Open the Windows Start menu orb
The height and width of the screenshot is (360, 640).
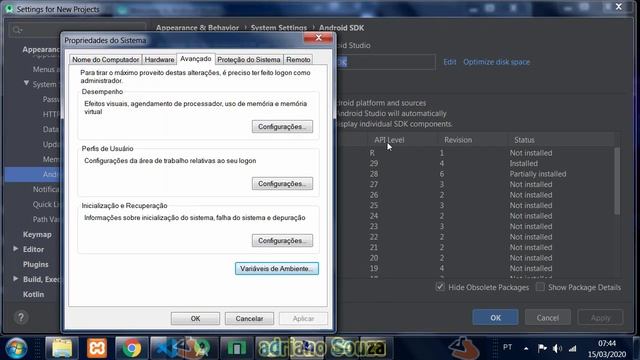[16, 348]
